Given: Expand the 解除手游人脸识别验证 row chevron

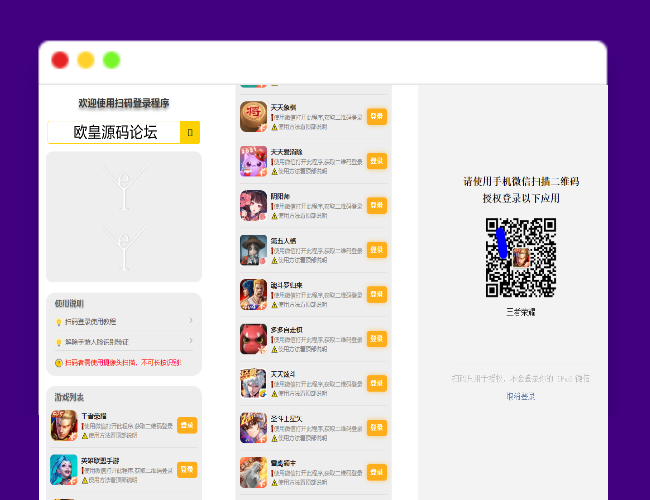Looking at the screenshot, I should (191, 342).
